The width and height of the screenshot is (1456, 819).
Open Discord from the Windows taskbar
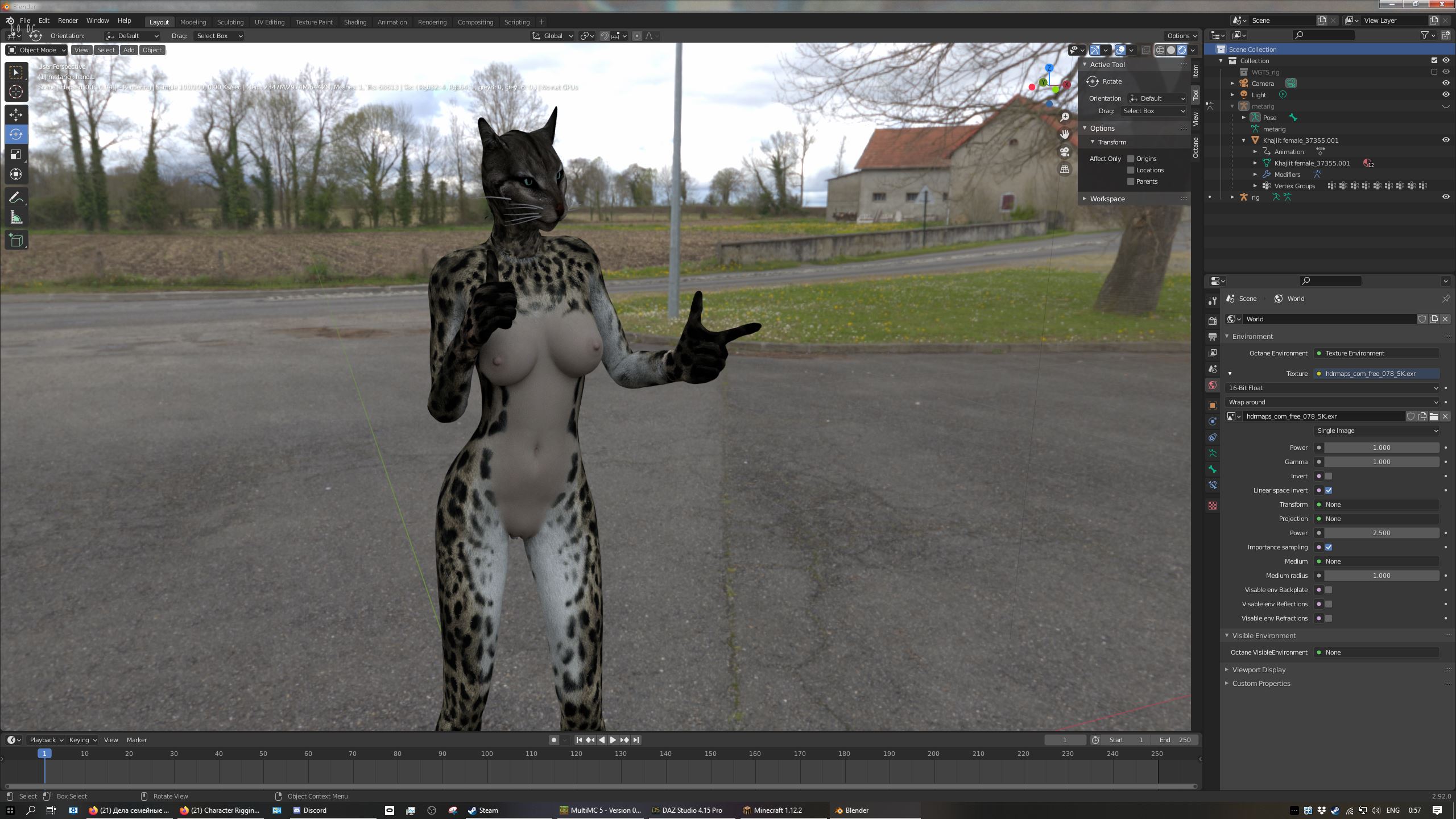click(x=310, y=810)
